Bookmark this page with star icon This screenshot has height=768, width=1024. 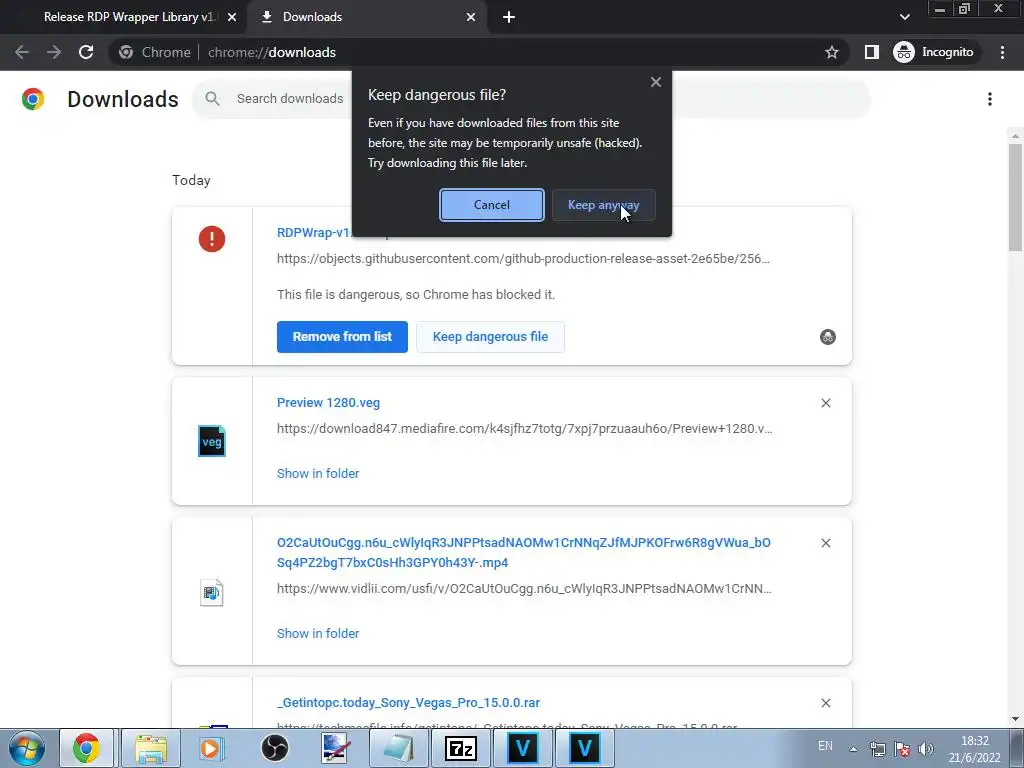[x=831, y=52]
